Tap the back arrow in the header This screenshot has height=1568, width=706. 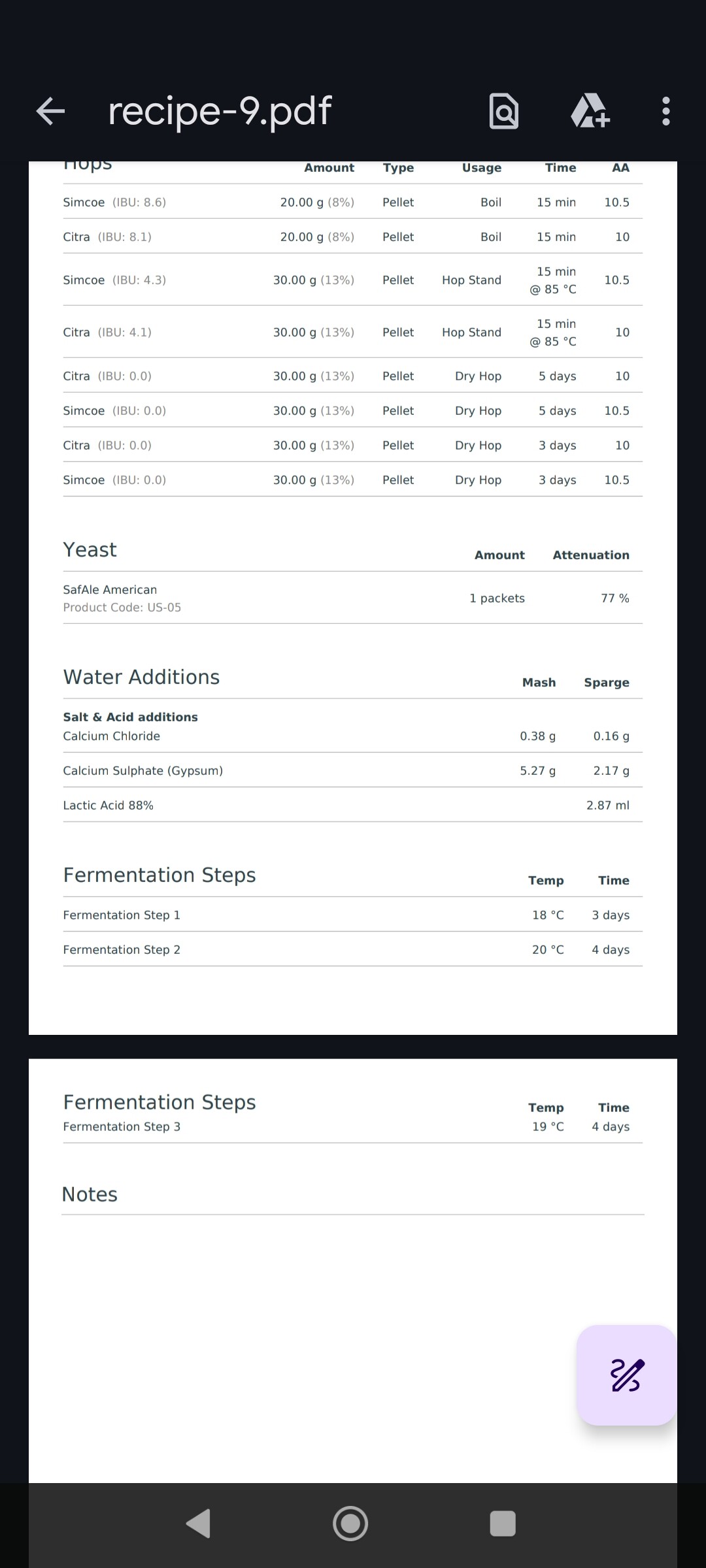50,111
